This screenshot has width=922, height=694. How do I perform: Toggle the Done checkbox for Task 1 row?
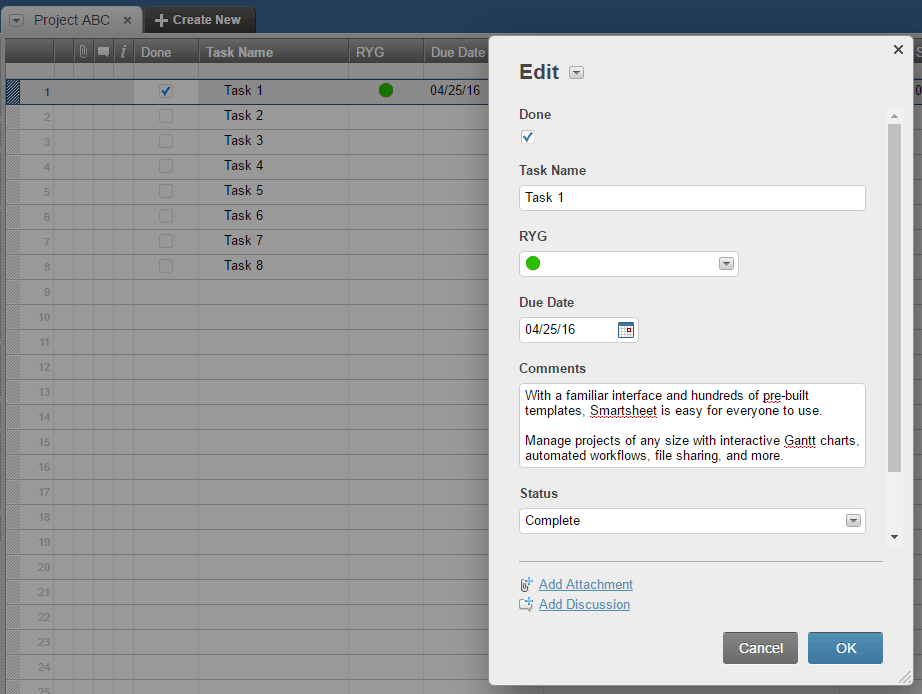coord(166,91)
